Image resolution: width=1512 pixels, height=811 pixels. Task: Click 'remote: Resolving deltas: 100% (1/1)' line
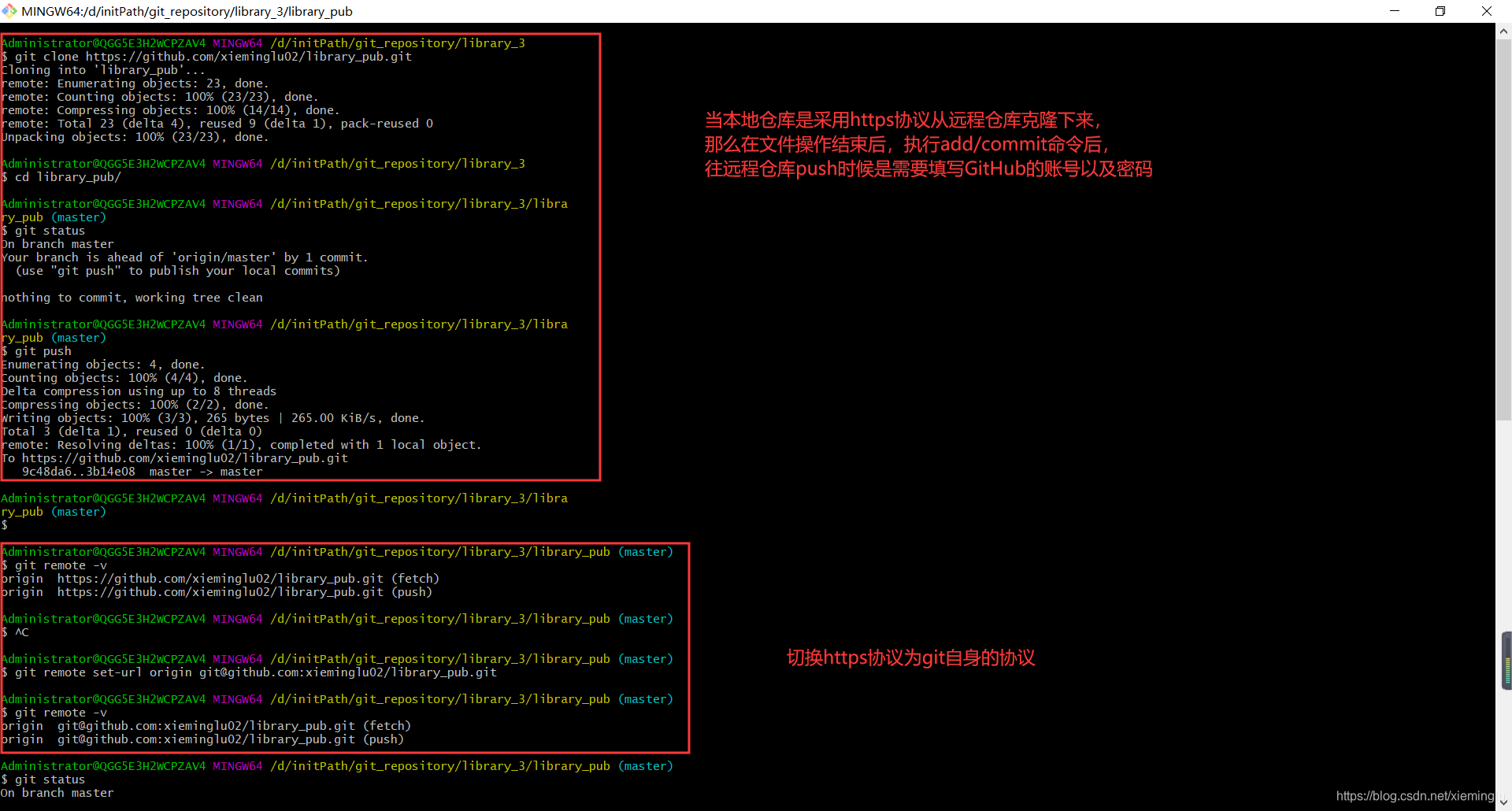coord(242,445)
